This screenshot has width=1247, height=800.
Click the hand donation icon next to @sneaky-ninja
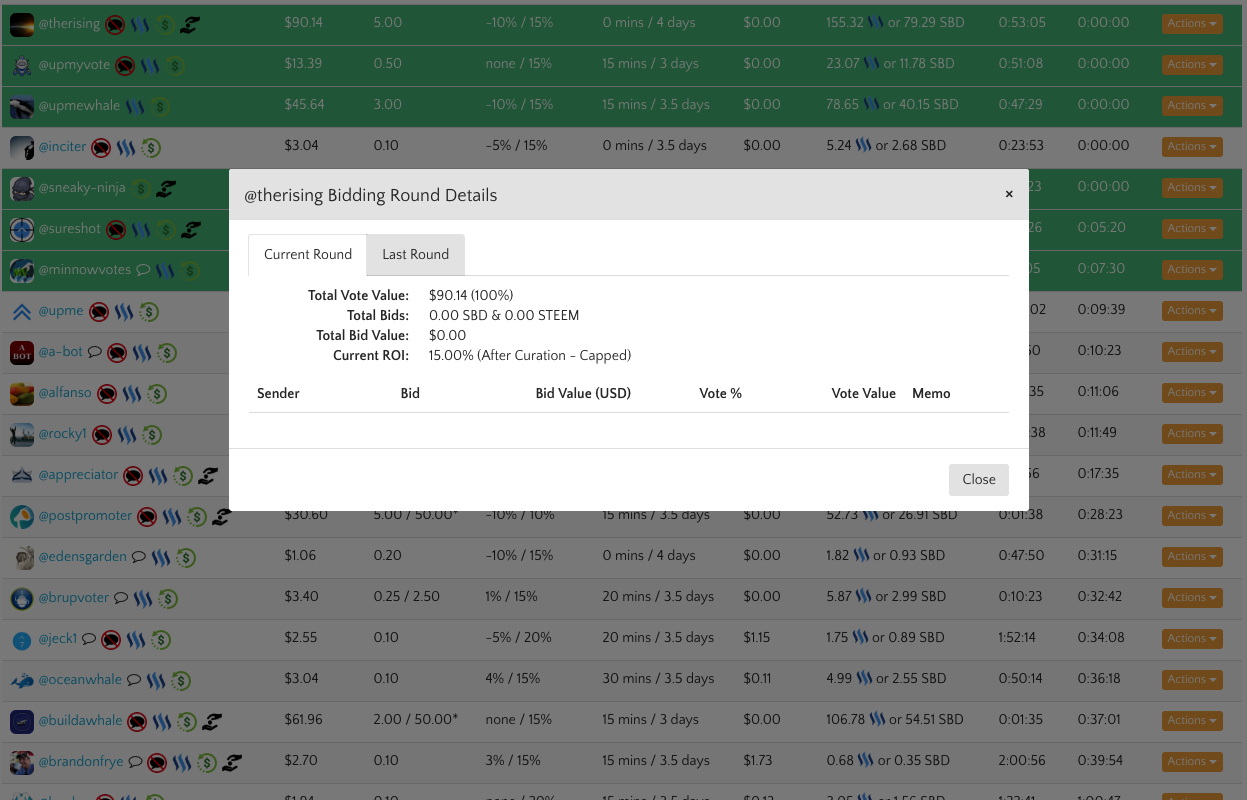click(x=166, y=188)
